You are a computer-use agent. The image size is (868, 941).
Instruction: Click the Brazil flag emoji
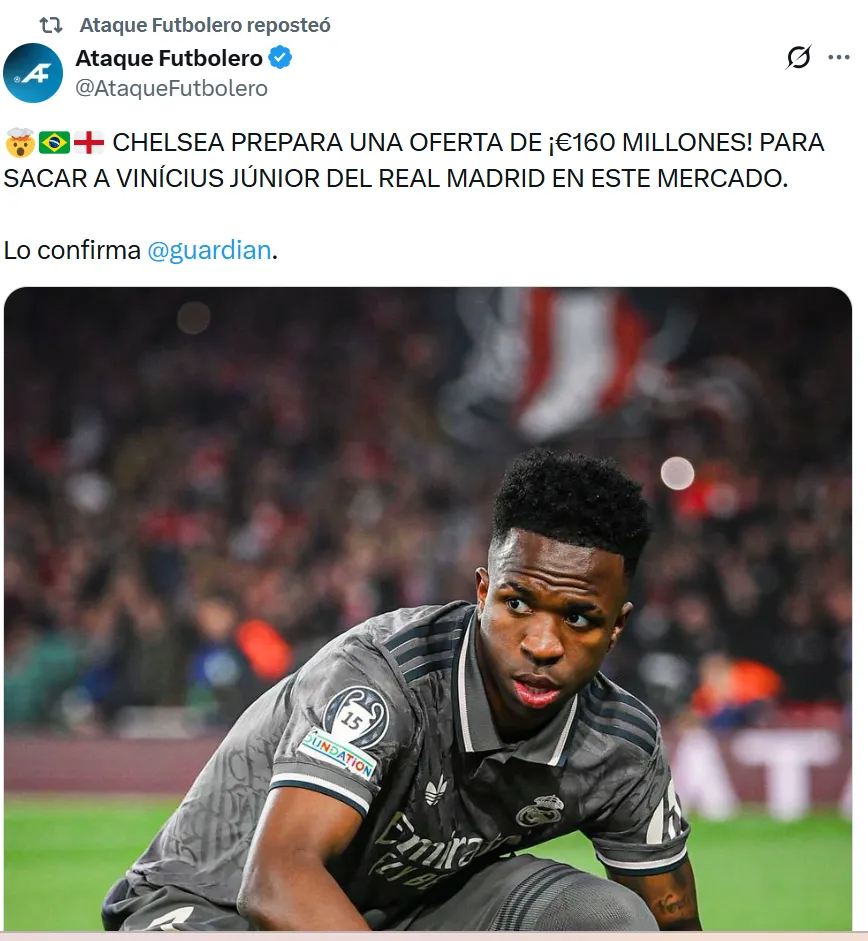click(x=54, y=143)
